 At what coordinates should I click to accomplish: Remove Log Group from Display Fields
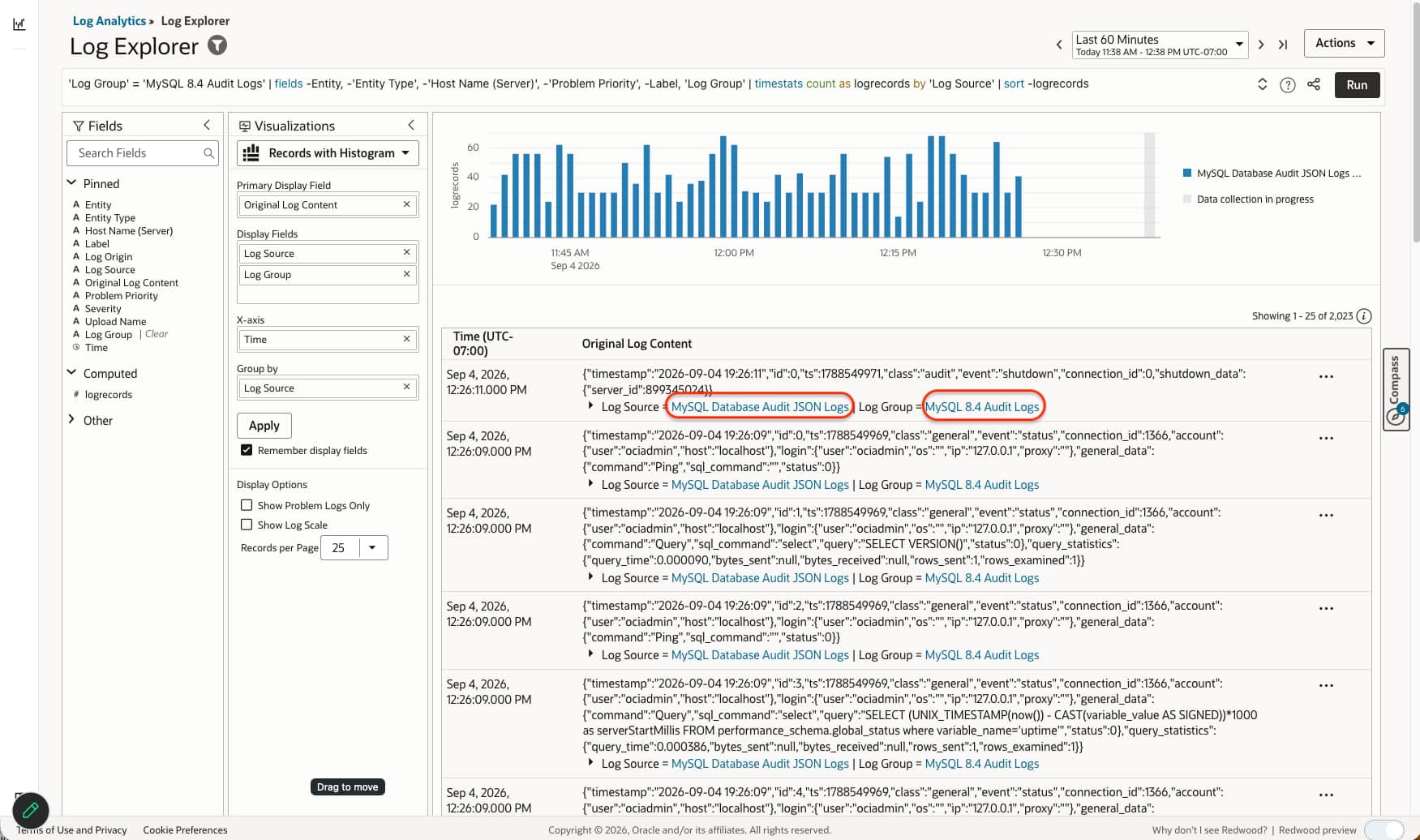click(407, 274)
